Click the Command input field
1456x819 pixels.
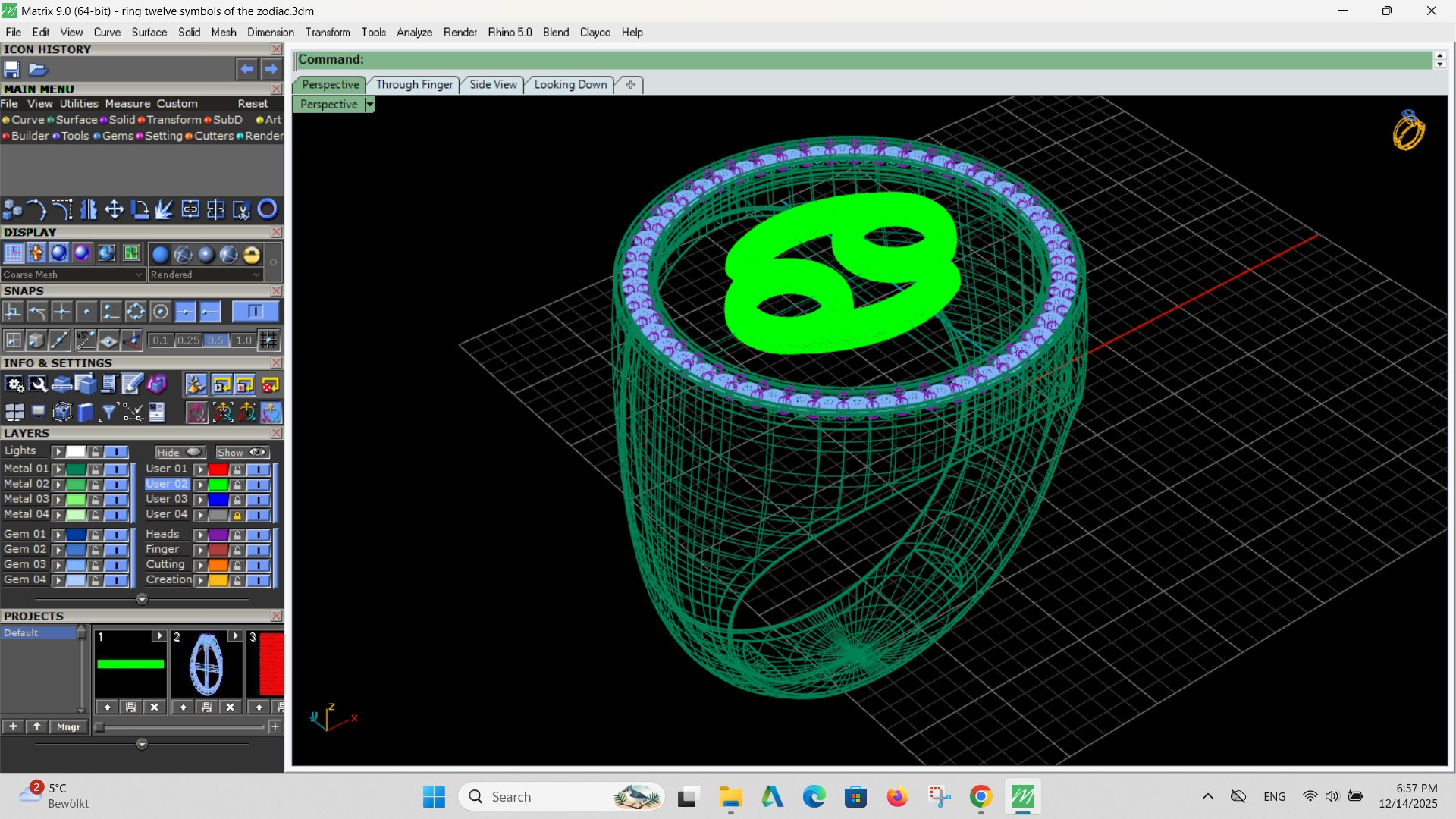click(864, 60)
